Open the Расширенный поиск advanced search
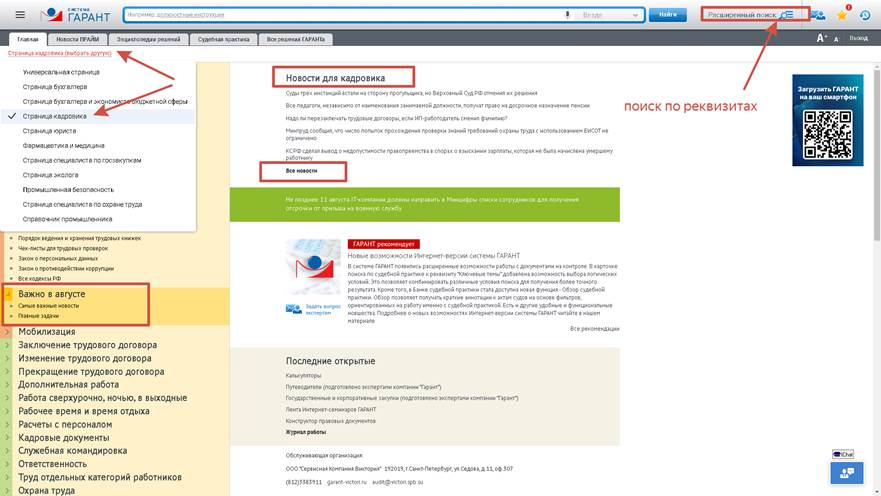This screenshot has width=881, height=496. [750, 15]
